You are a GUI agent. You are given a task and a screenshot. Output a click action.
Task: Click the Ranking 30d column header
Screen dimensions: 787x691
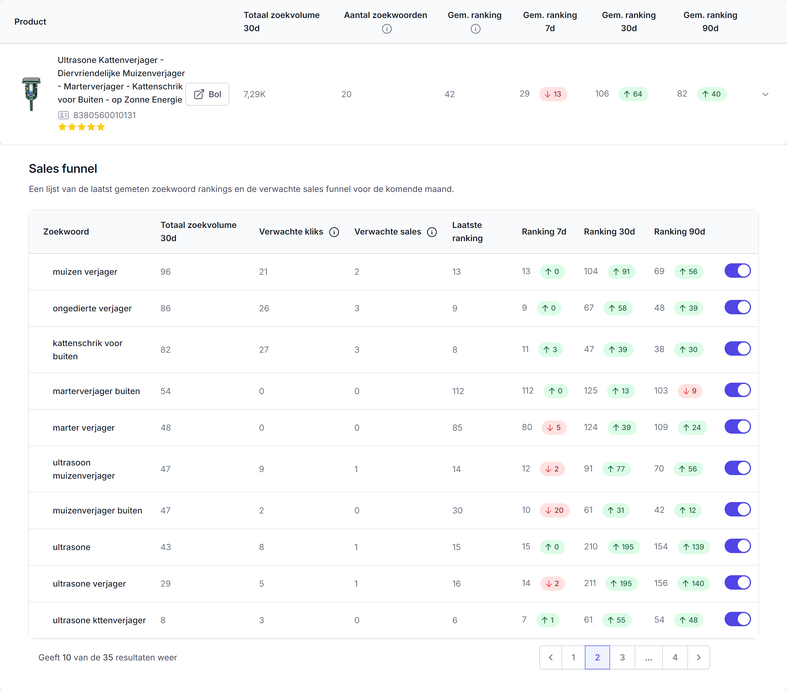pyautogui.click(x=609, y=232)
